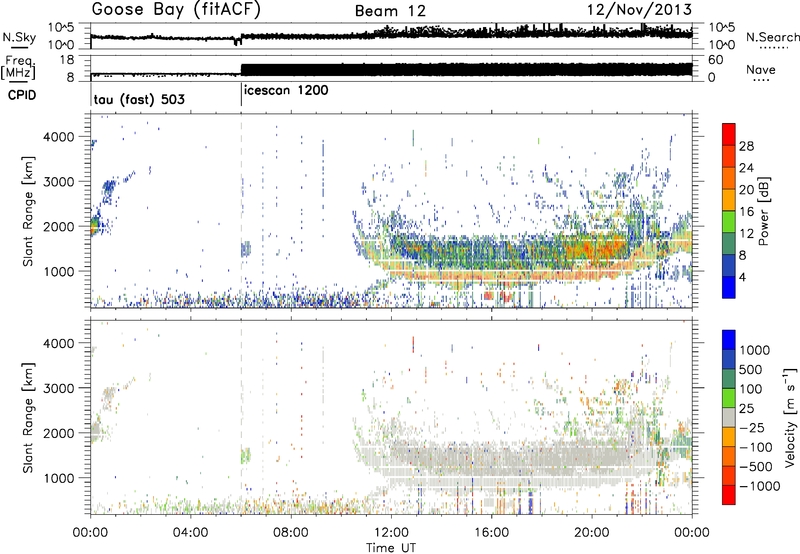Click the "08:00" time tick label
The height and width of the screenshot is (554, 800).
click(x=291, y=533)
